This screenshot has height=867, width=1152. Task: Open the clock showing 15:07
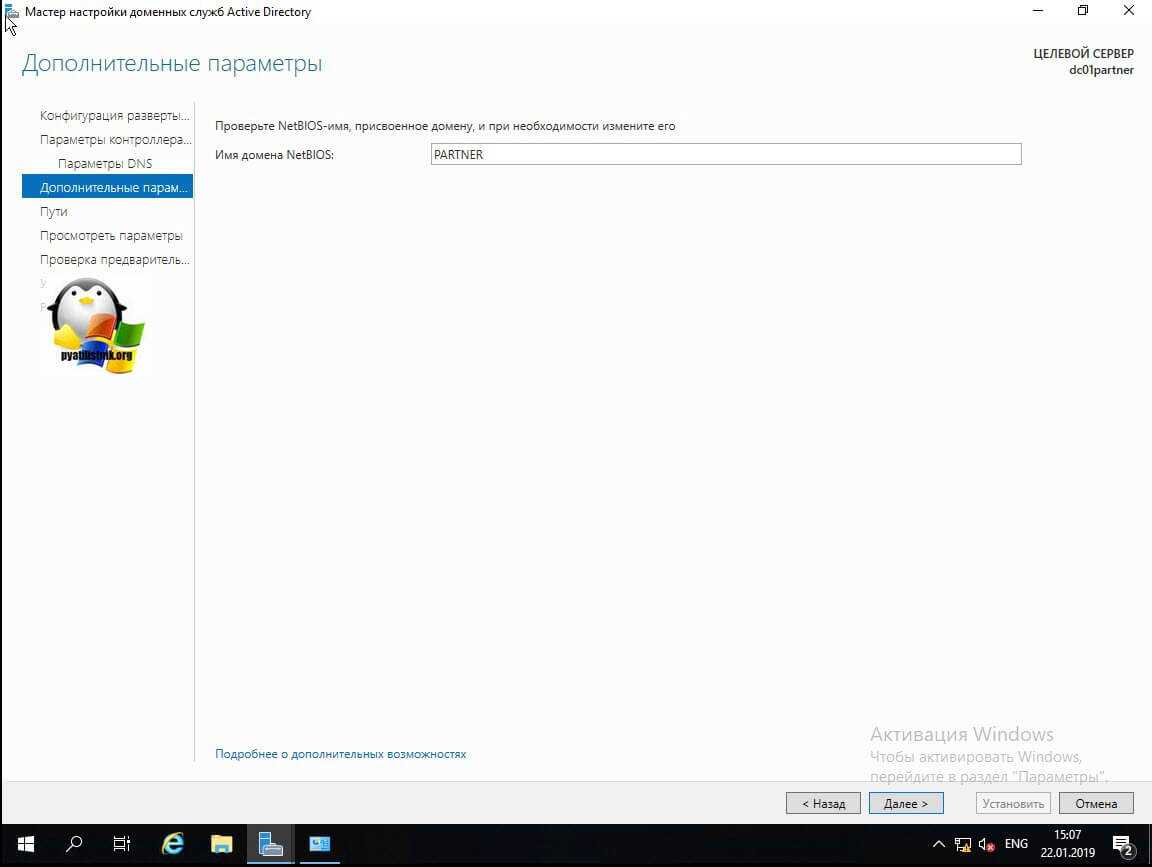click(x=1068, y=844)
